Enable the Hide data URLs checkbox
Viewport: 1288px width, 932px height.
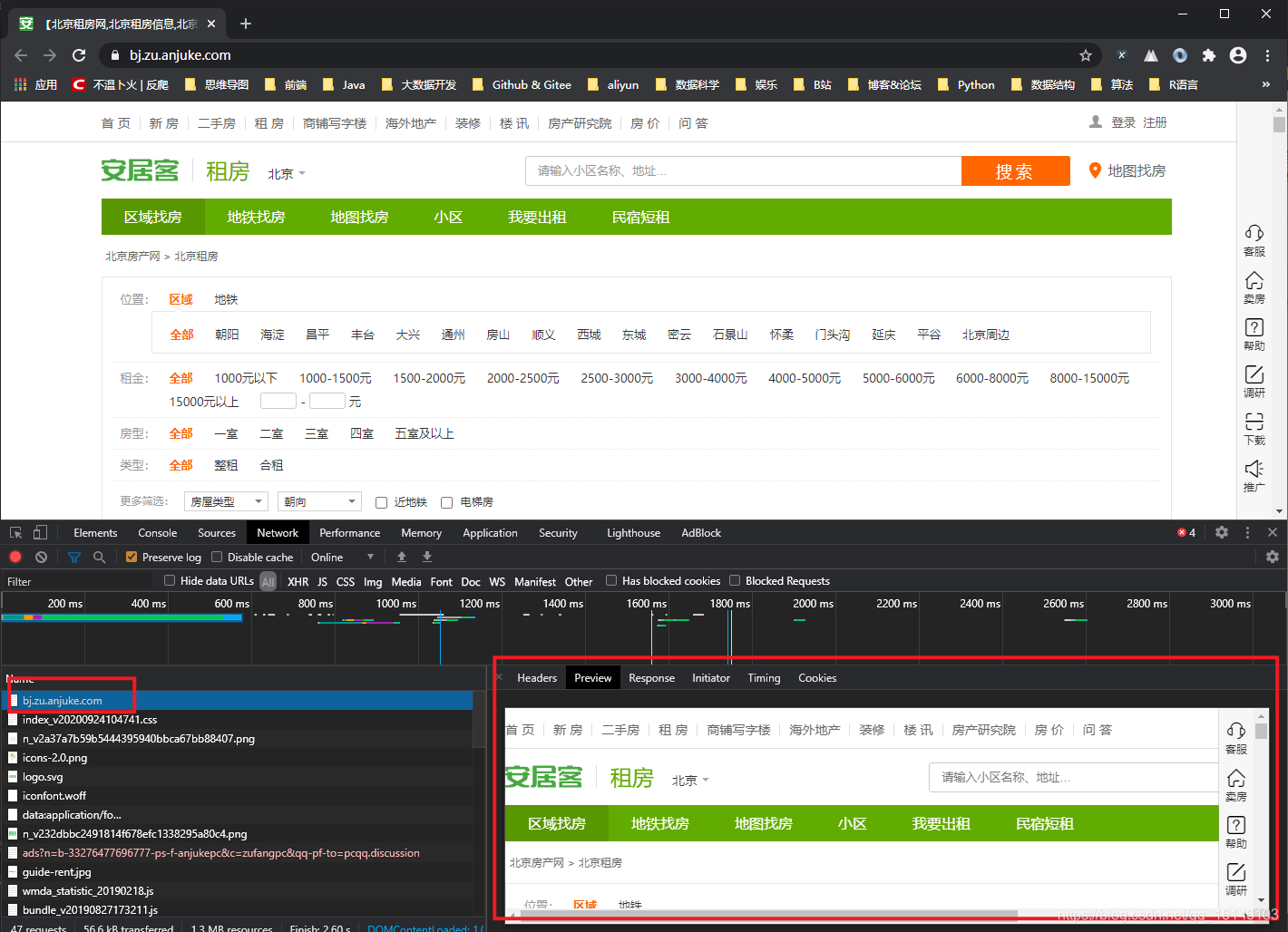170,580
